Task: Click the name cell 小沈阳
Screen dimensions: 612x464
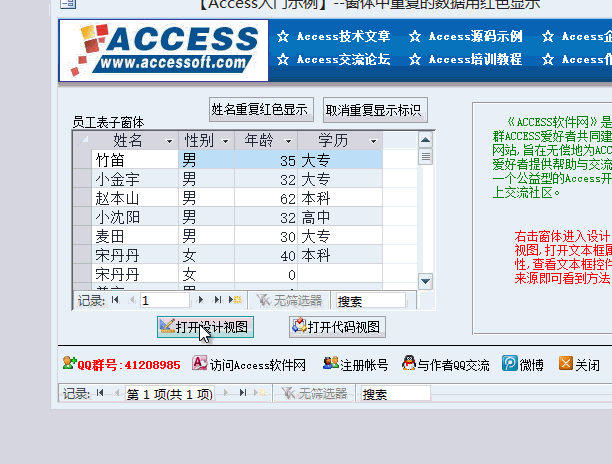Action: point(135,217)
